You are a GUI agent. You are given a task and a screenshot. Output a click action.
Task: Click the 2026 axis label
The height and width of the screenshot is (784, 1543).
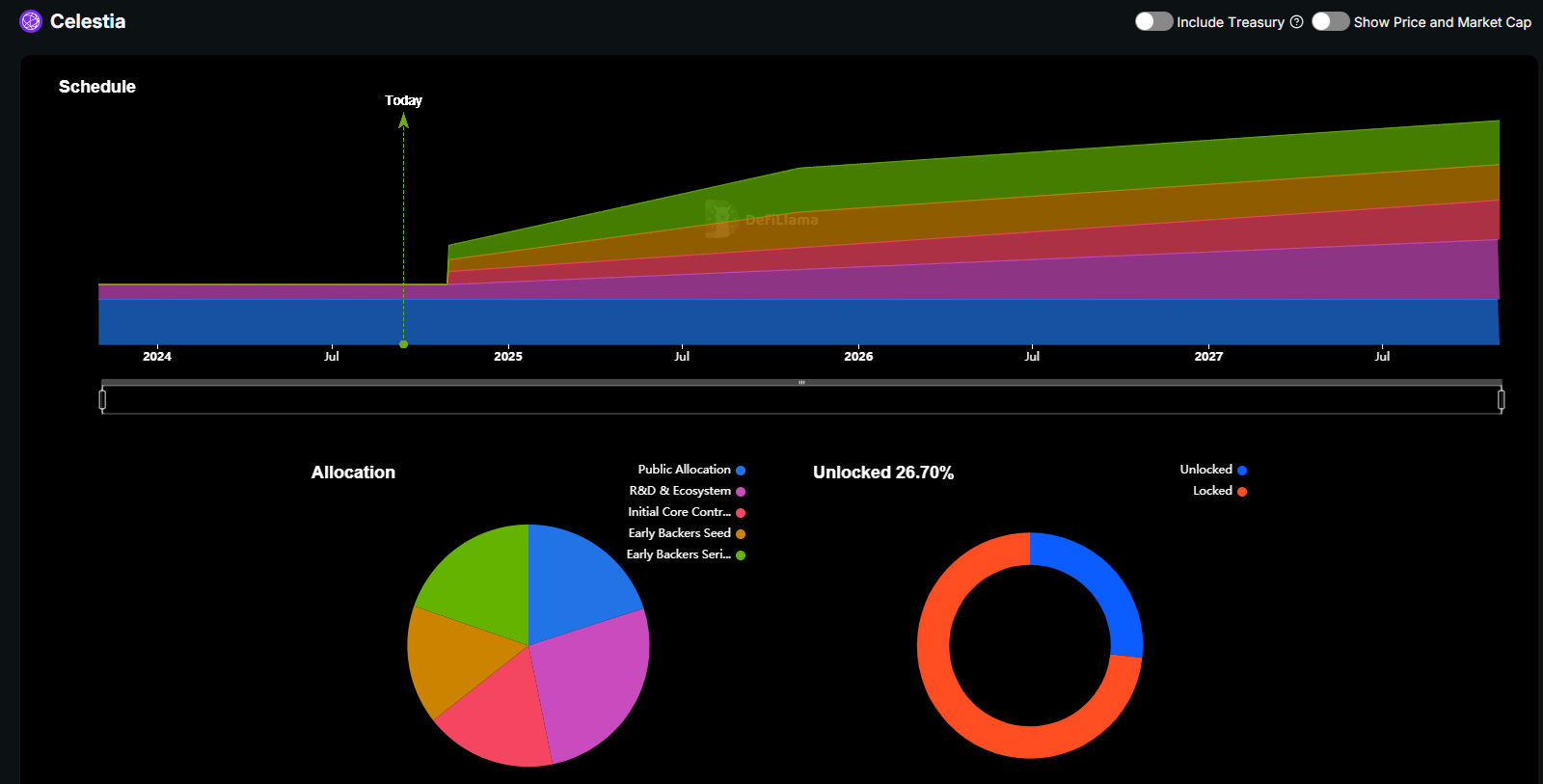coord(858,357)
